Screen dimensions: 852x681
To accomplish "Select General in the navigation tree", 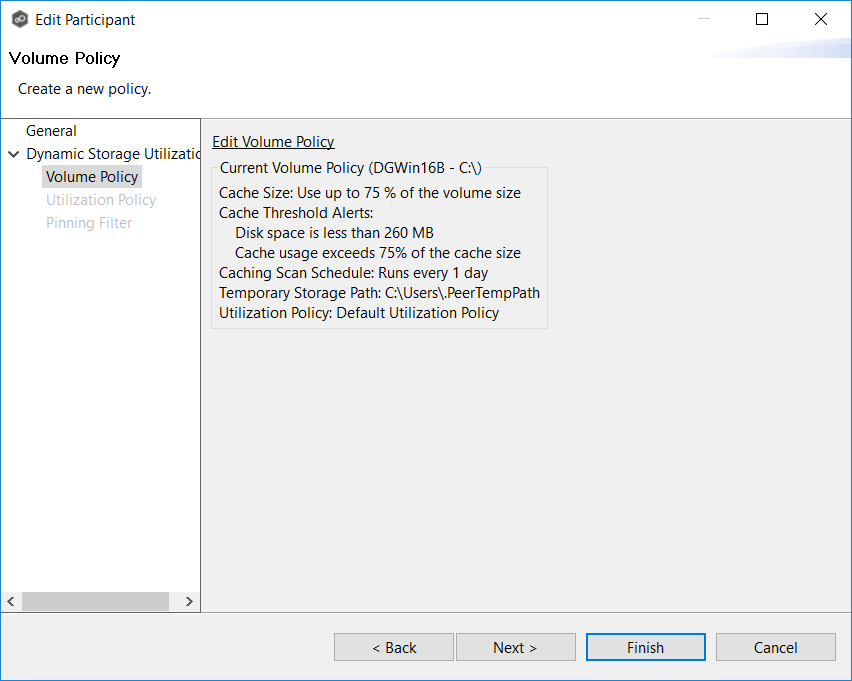I will click(x=51, y=130).
